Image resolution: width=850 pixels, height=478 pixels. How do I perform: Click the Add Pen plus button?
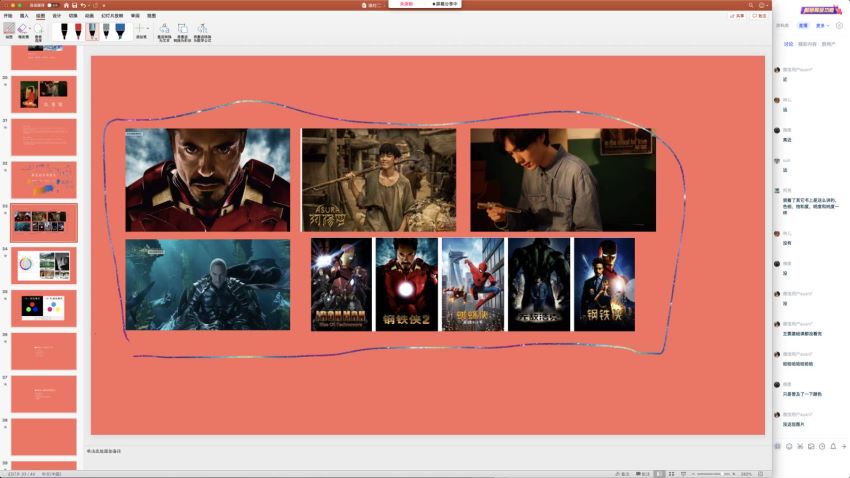(140, 29)
